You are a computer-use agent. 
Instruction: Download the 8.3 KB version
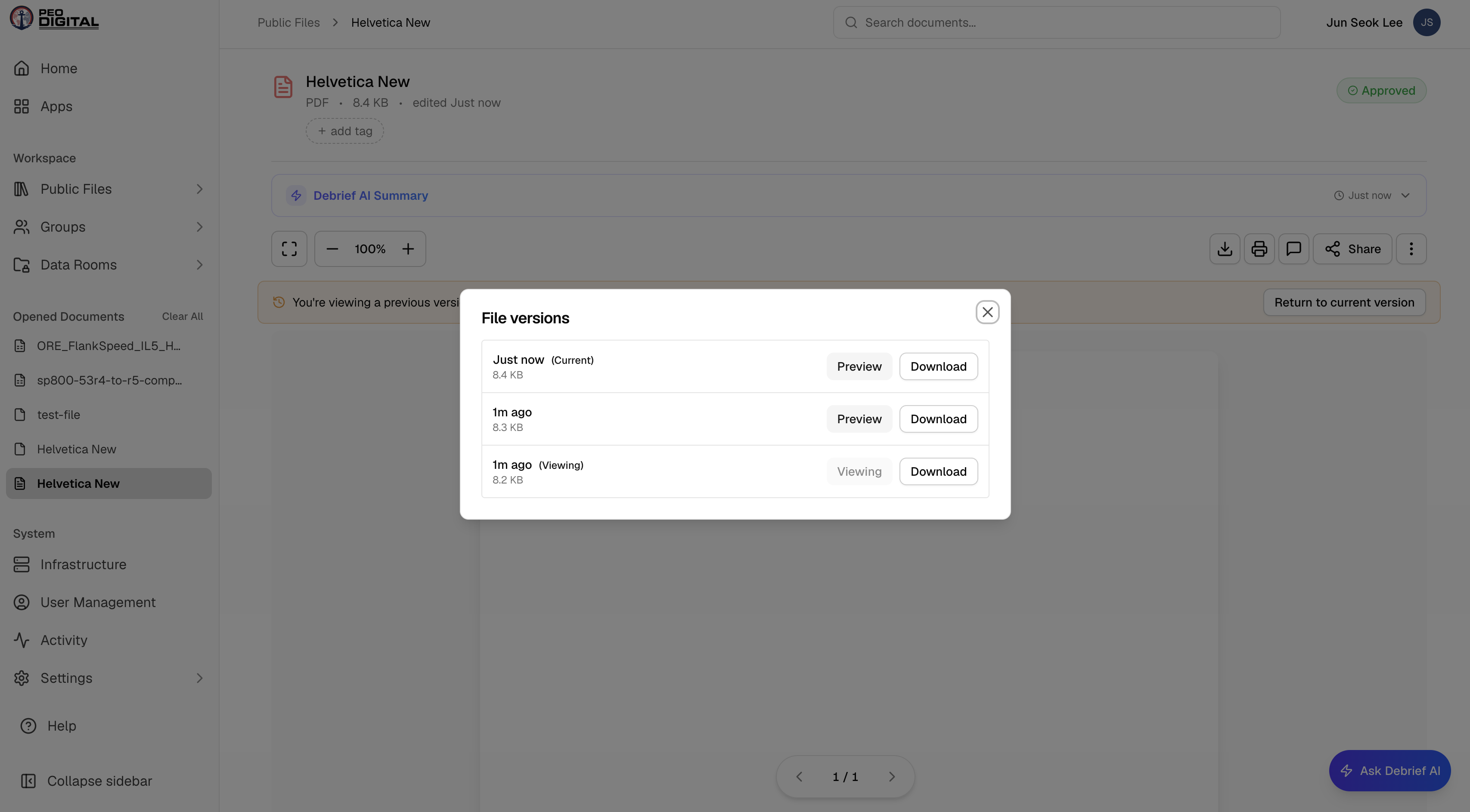coord(938,419)
